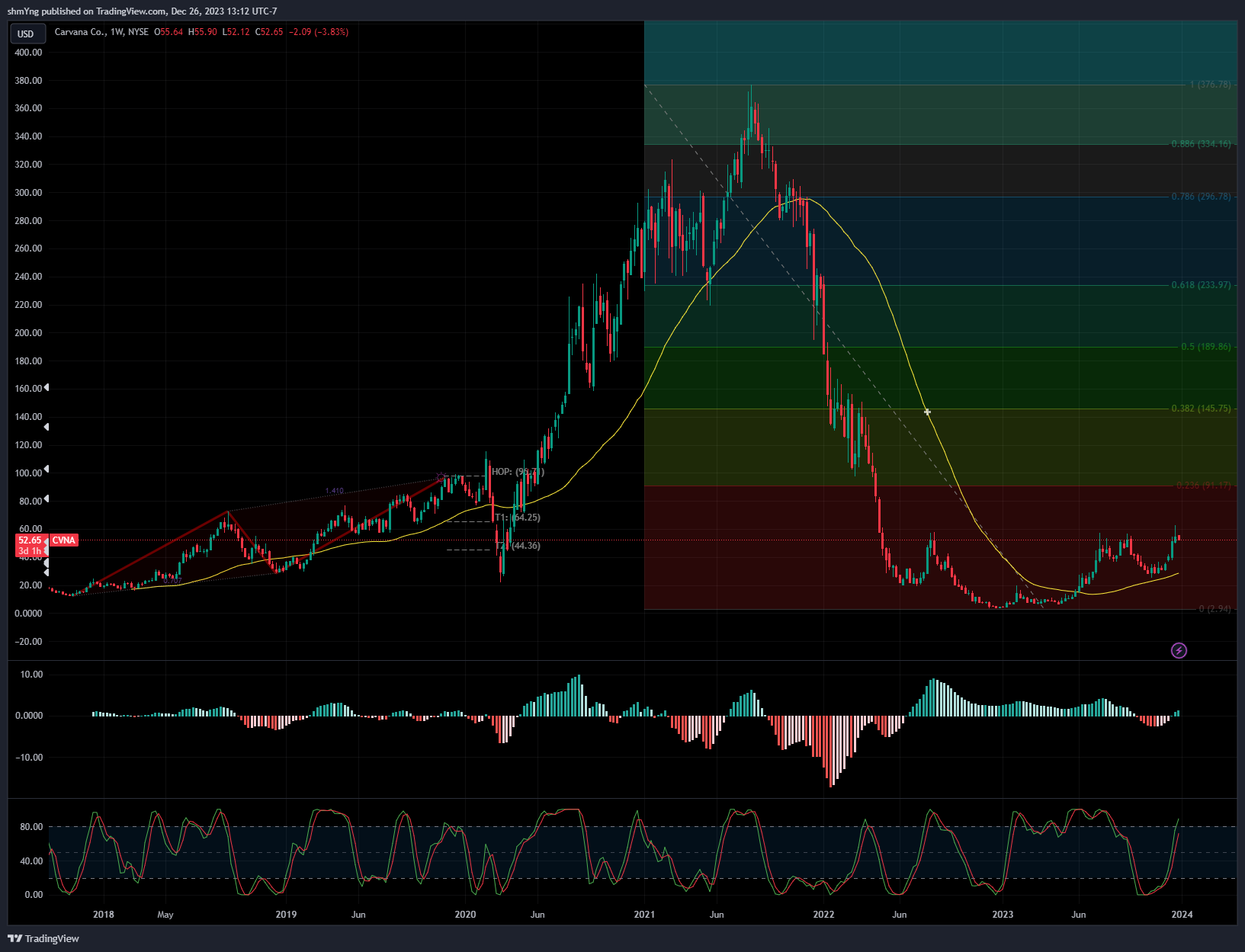Click the 2024 date on time axis
The width and height of the screenshot is (1245, 952).
1182,915
